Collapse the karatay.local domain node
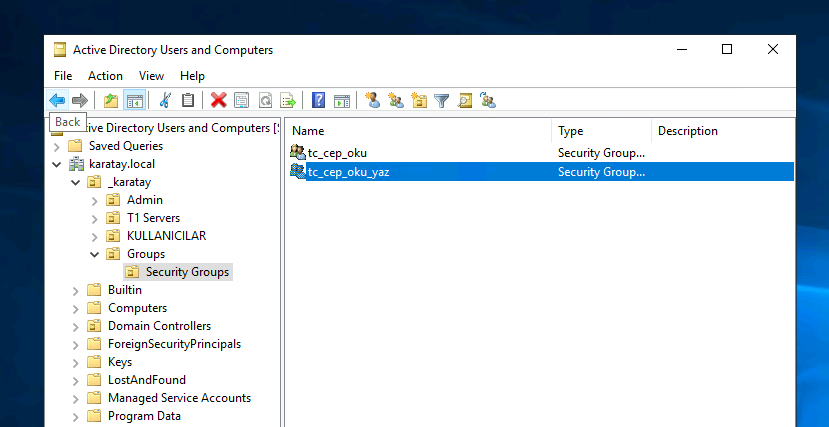Viewport: 829px width, 427px height. [57, 164]
